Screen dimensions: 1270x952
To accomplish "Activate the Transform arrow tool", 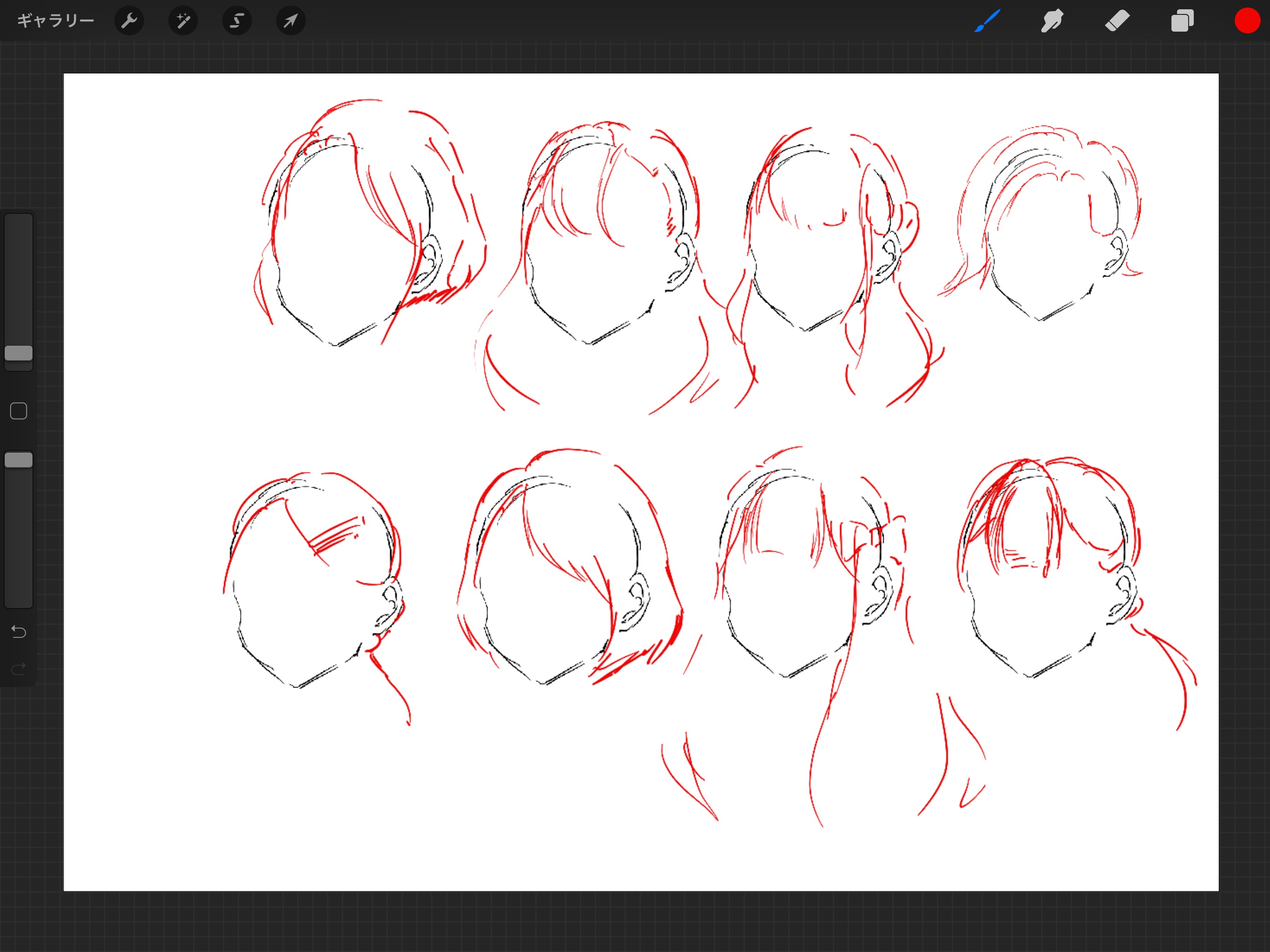I will click(x=291, y=21).
